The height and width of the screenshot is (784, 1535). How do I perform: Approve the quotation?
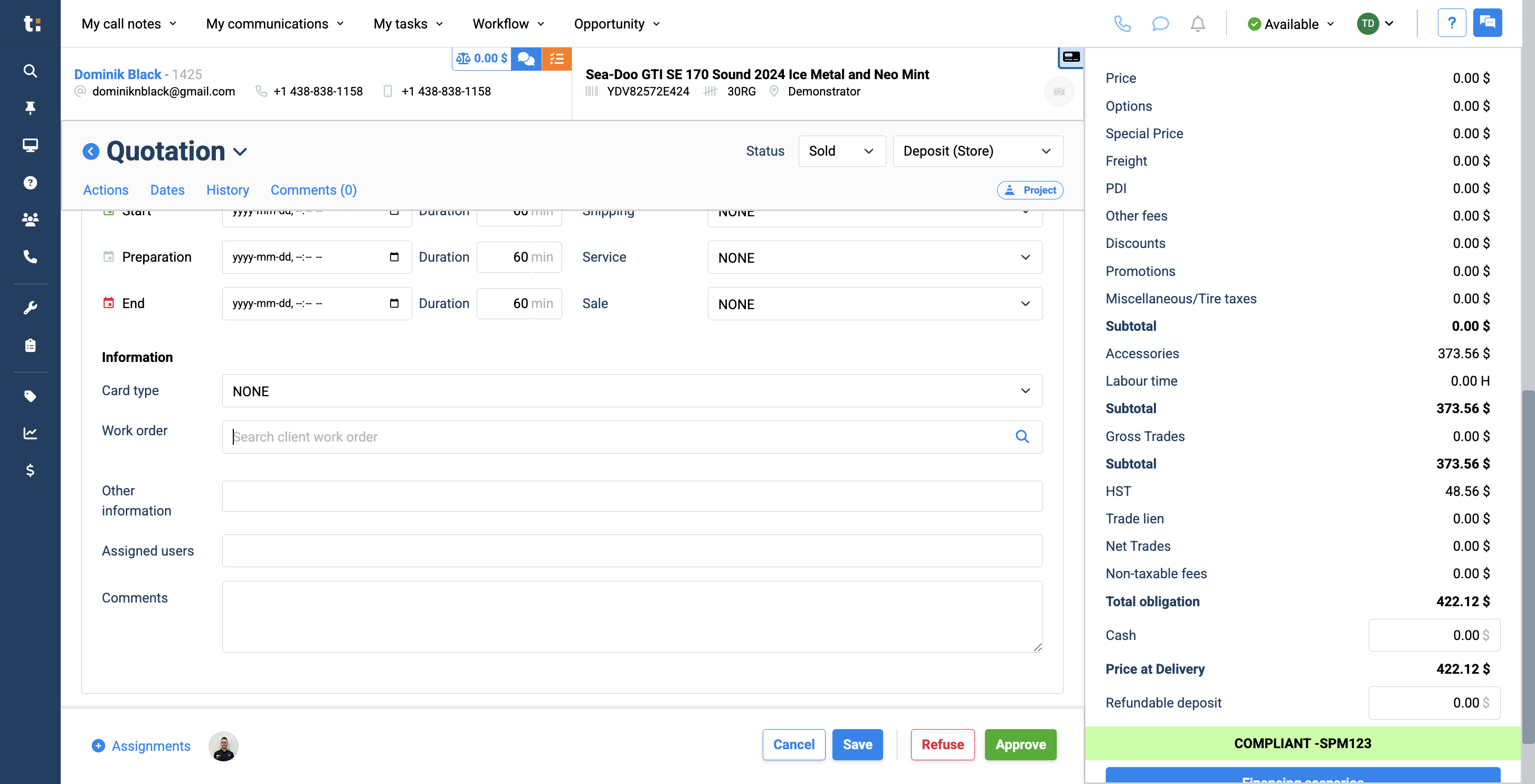(x=1020, y=744)
